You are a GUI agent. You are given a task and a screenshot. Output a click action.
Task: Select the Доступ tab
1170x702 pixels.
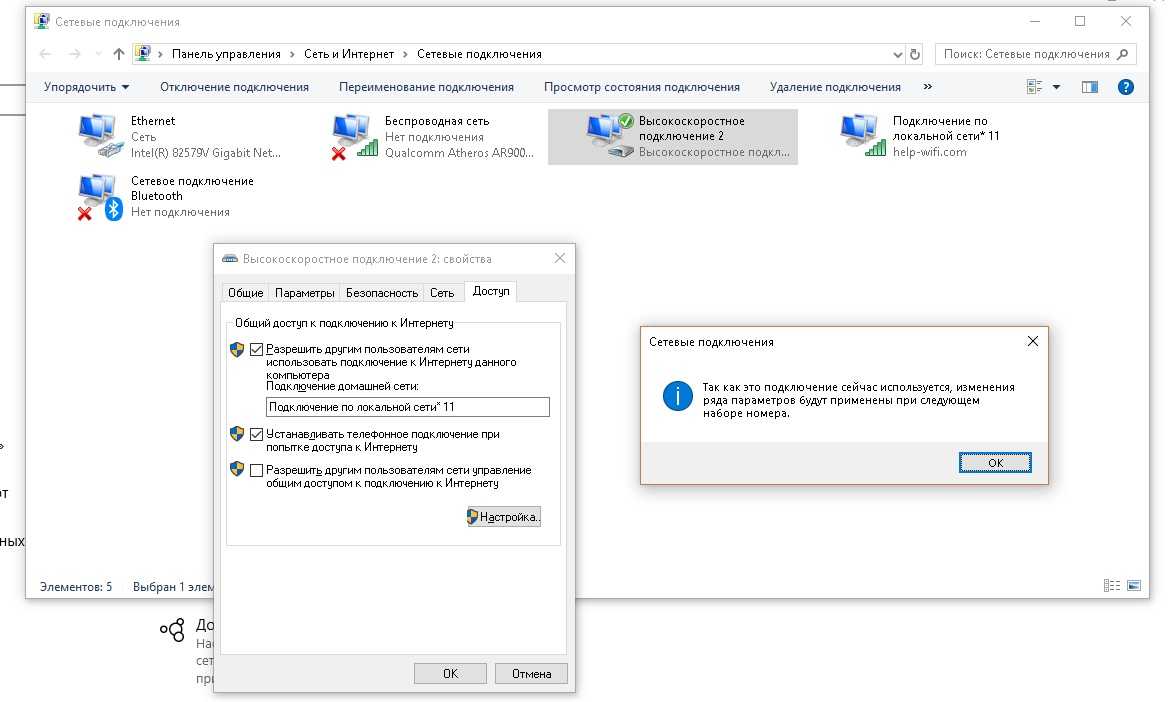pos(490,291)
